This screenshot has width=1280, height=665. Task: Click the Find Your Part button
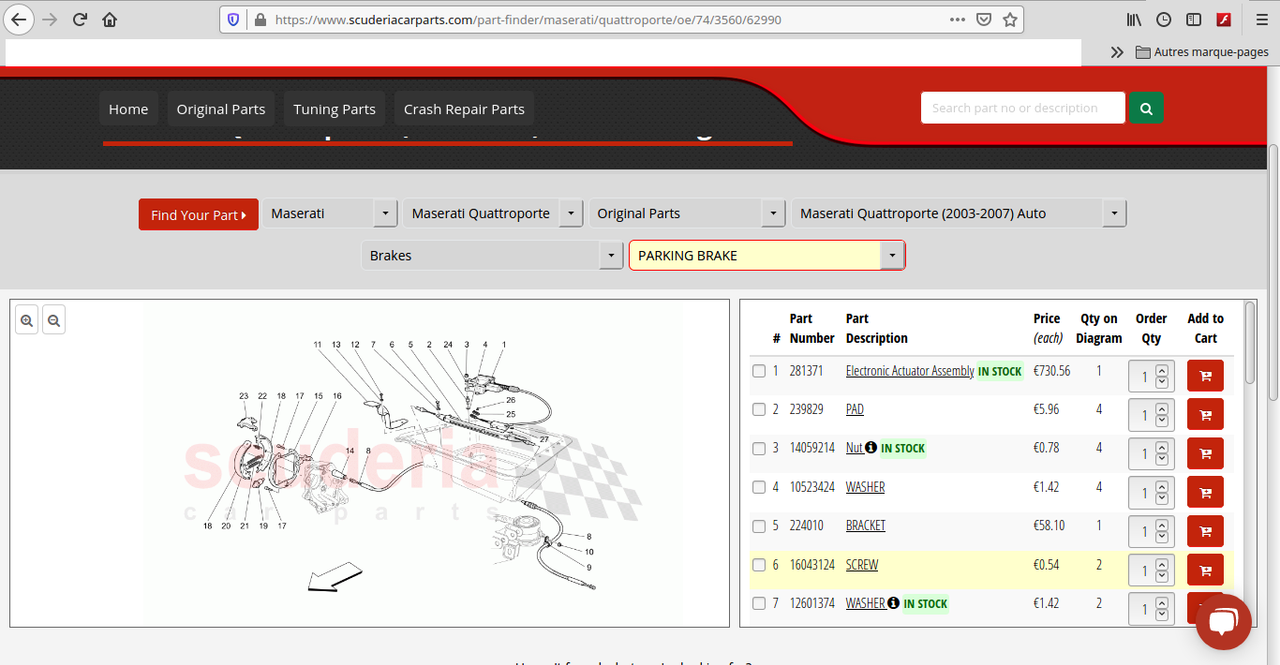(198, 215)
